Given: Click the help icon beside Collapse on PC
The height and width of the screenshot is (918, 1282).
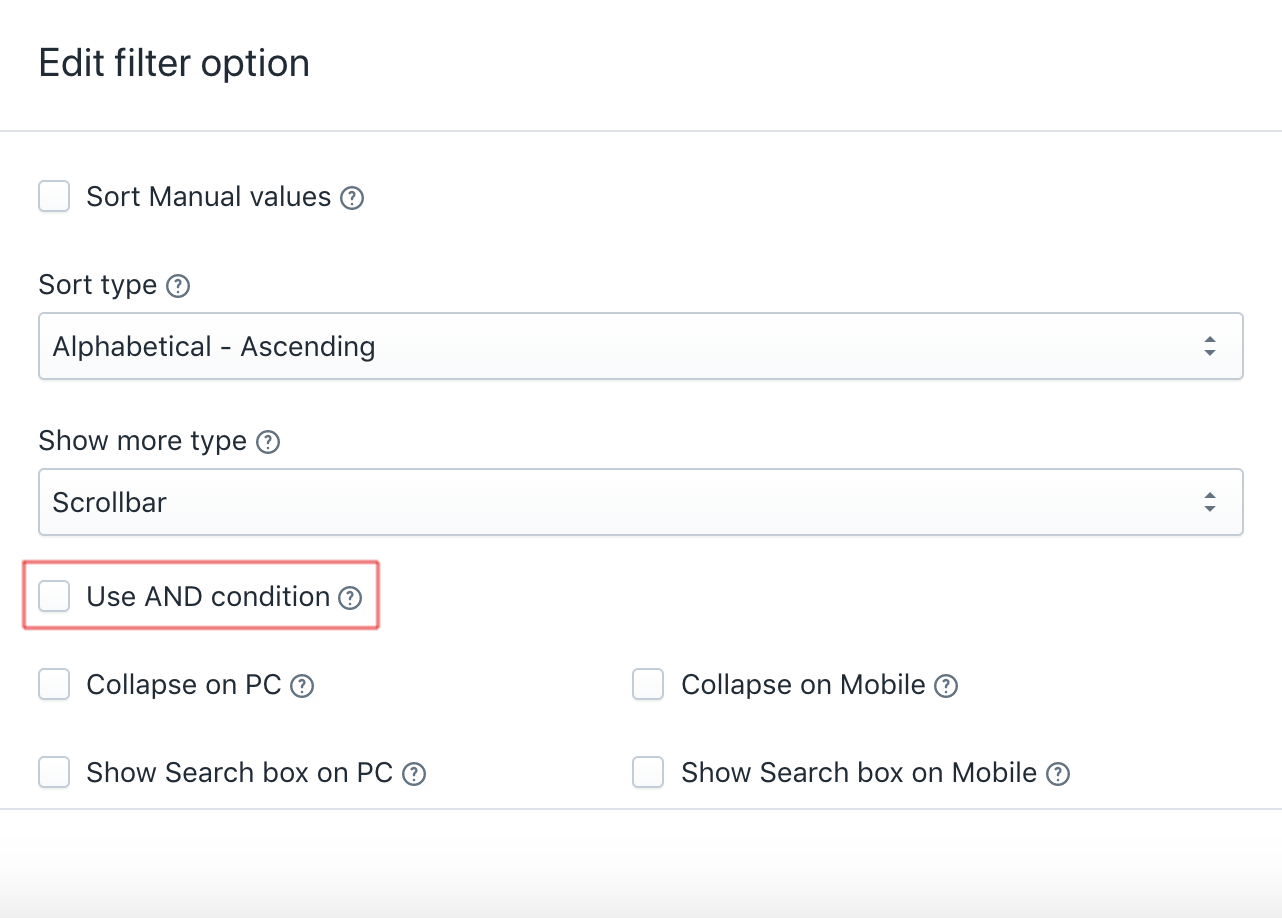Looking at the screenshot, I should coord(302,686).
